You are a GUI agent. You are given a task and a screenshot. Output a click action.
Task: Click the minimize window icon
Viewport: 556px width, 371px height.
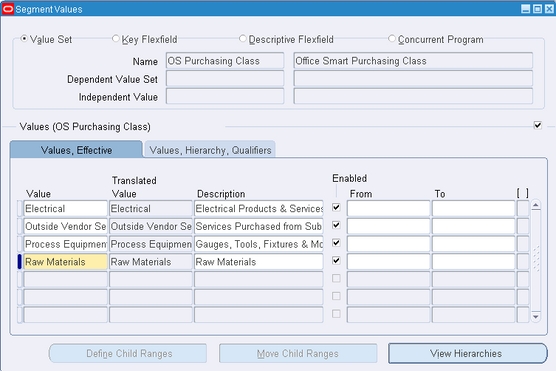(x=526, y=9)
